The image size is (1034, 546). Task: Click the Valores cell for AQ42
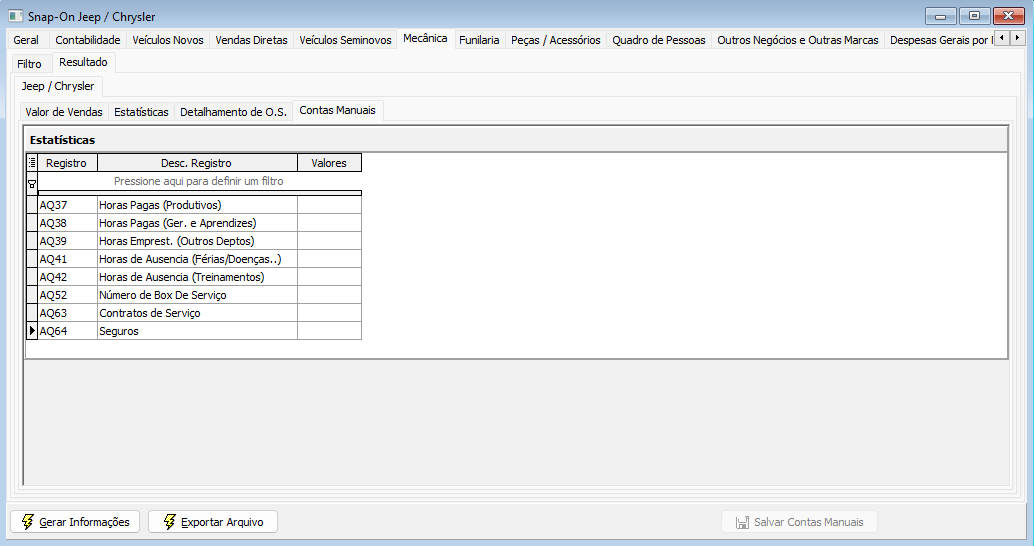[x=329, y=277]
